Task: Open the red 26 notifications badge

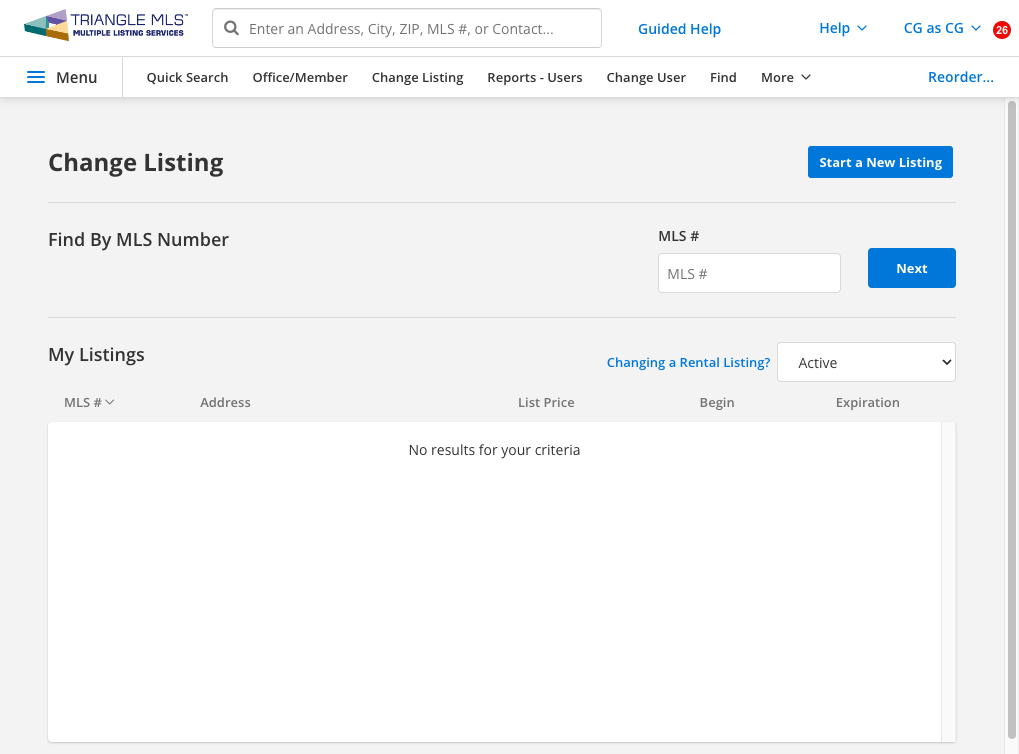Action: click(1001, 30)
